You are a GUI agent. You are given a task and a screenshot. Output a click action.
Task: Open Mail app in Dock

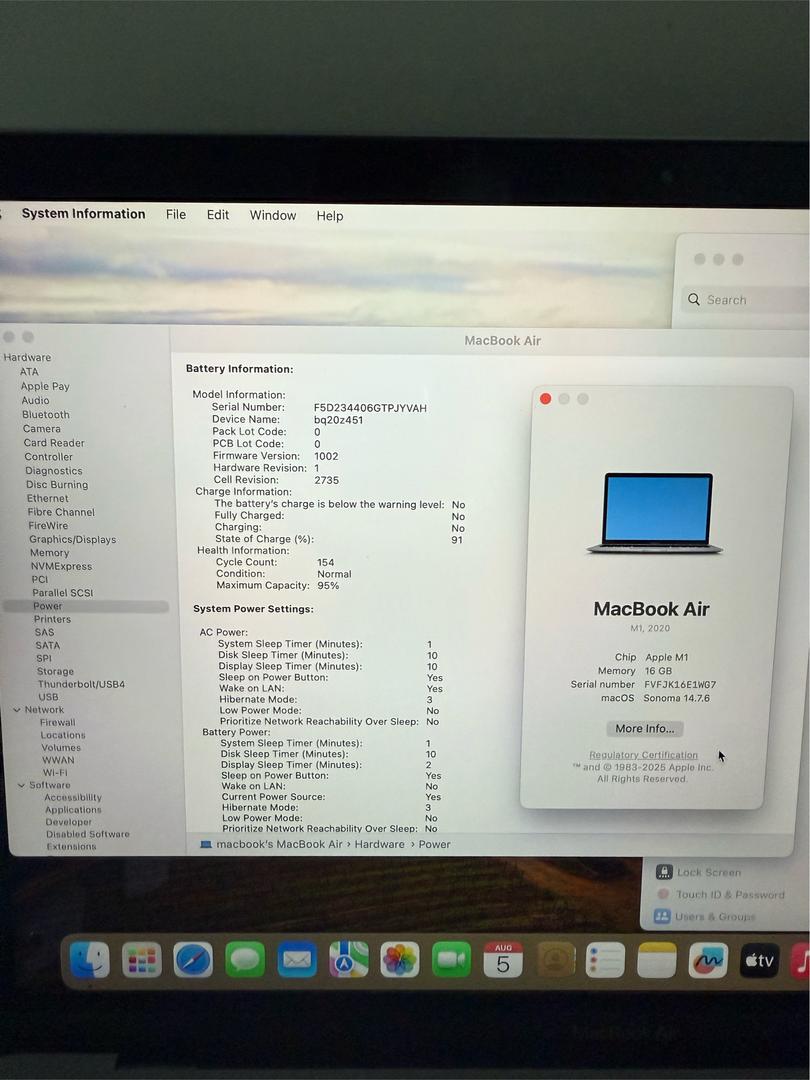coord(297,959)
